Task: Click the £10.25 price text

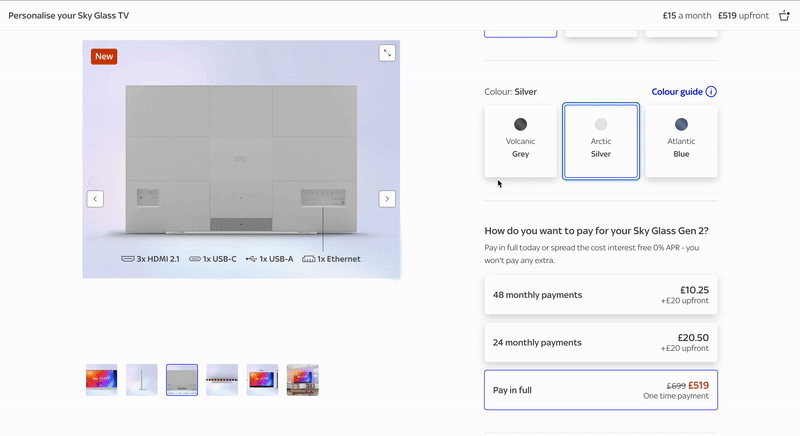Action: pyautogui.click(x=694, y=290)
